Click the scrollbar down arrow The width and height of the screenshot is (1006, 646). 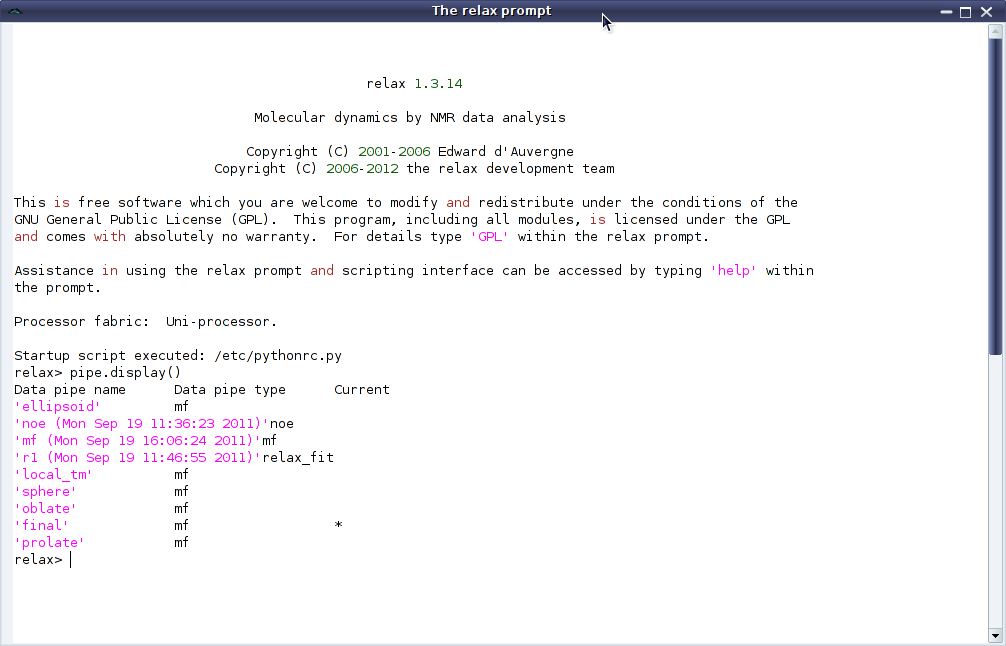tap(995, 636)
